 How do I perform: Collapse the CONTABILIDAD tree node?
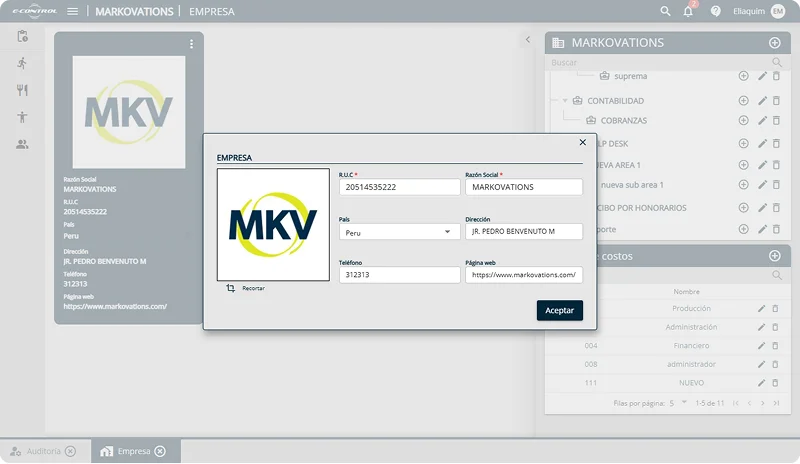[x=565, y=101]
